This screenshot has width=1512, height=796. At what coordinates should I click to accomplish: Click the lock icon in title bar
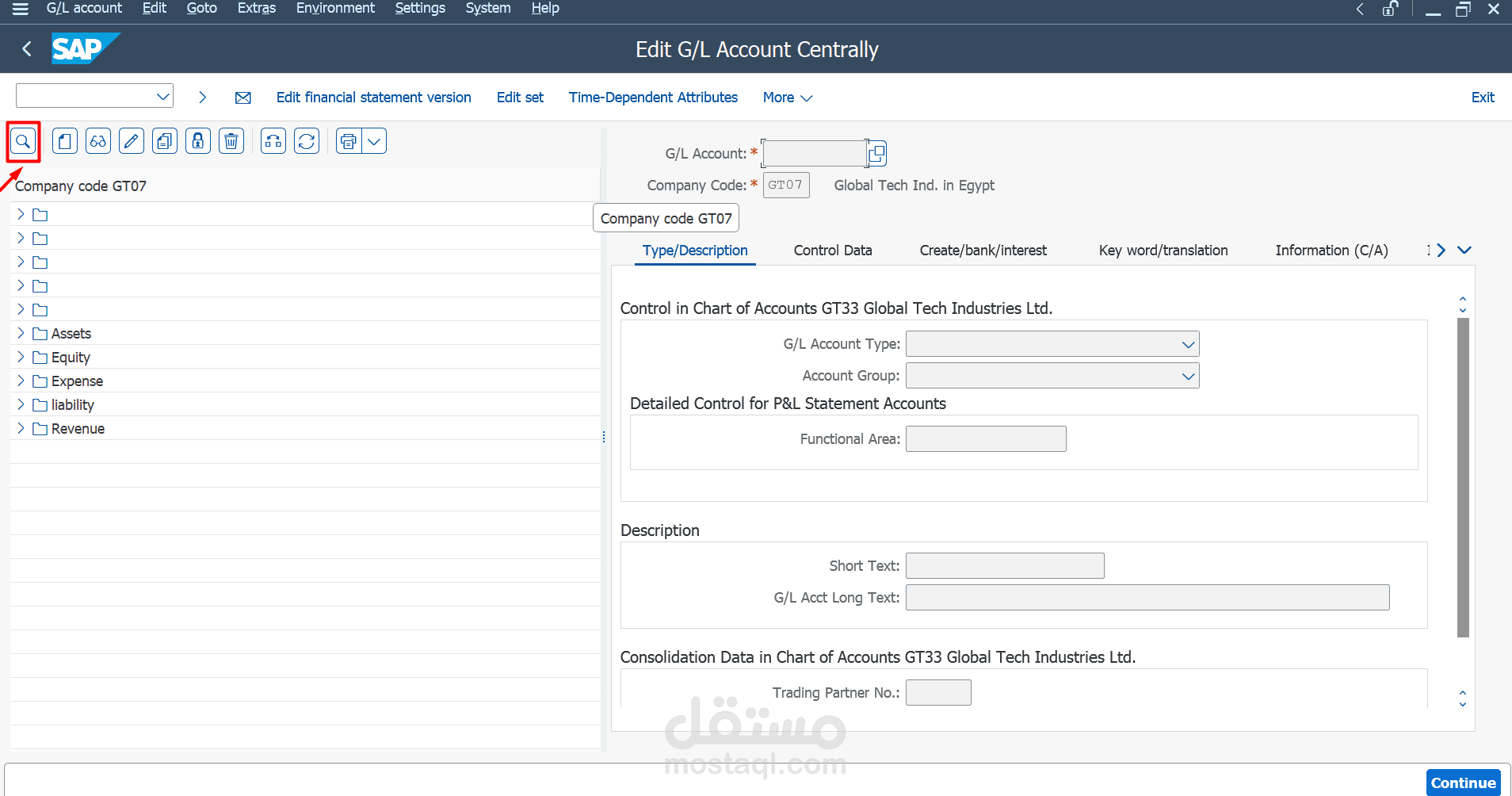[1390, 9]
